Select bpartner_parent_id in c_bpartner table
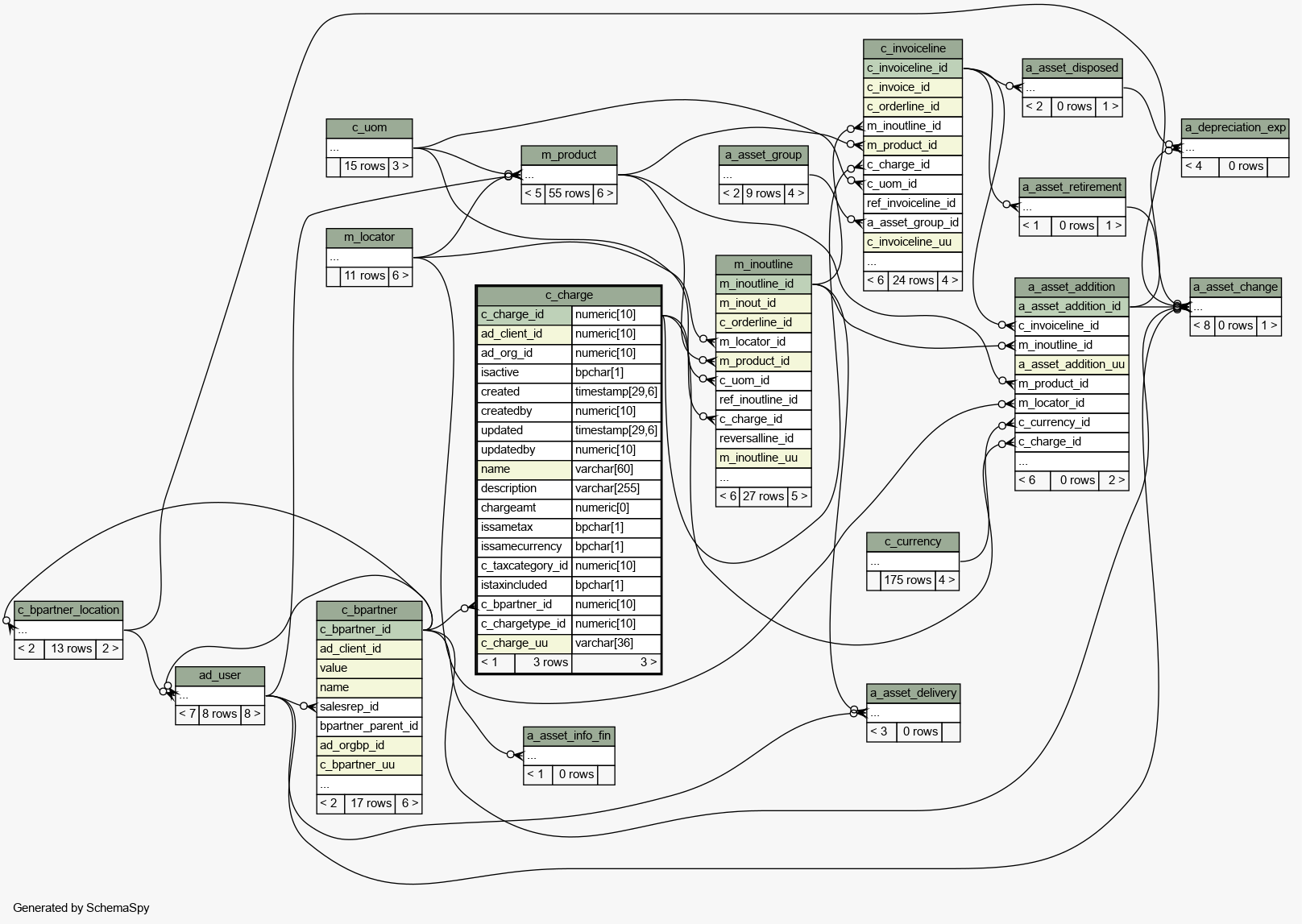Viewport: 1302px width, 924px height. pyautogui.click(x=369, y=726)
